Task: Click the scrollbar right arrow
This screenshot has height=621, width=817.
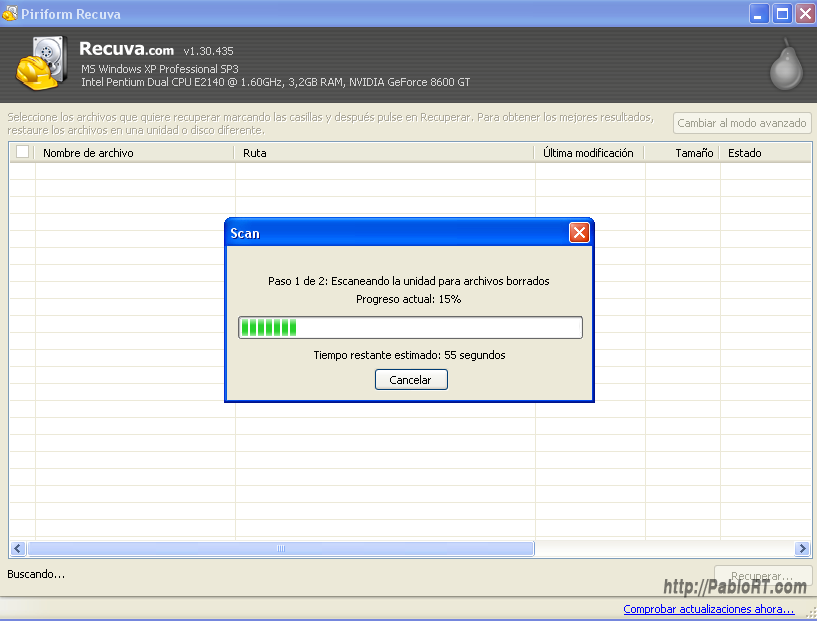Action: [x=802, y=549]
